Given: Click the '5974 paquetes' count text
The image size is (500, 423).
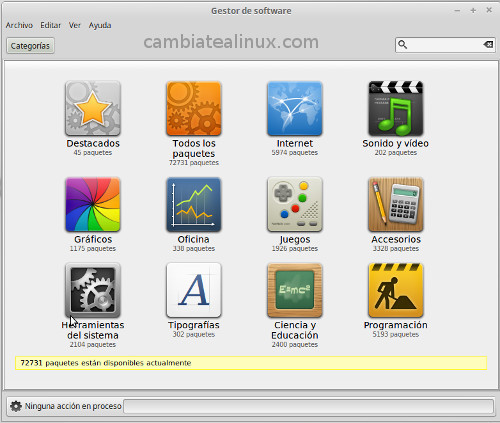Looking at the screenshot, I should click(295, 153).
